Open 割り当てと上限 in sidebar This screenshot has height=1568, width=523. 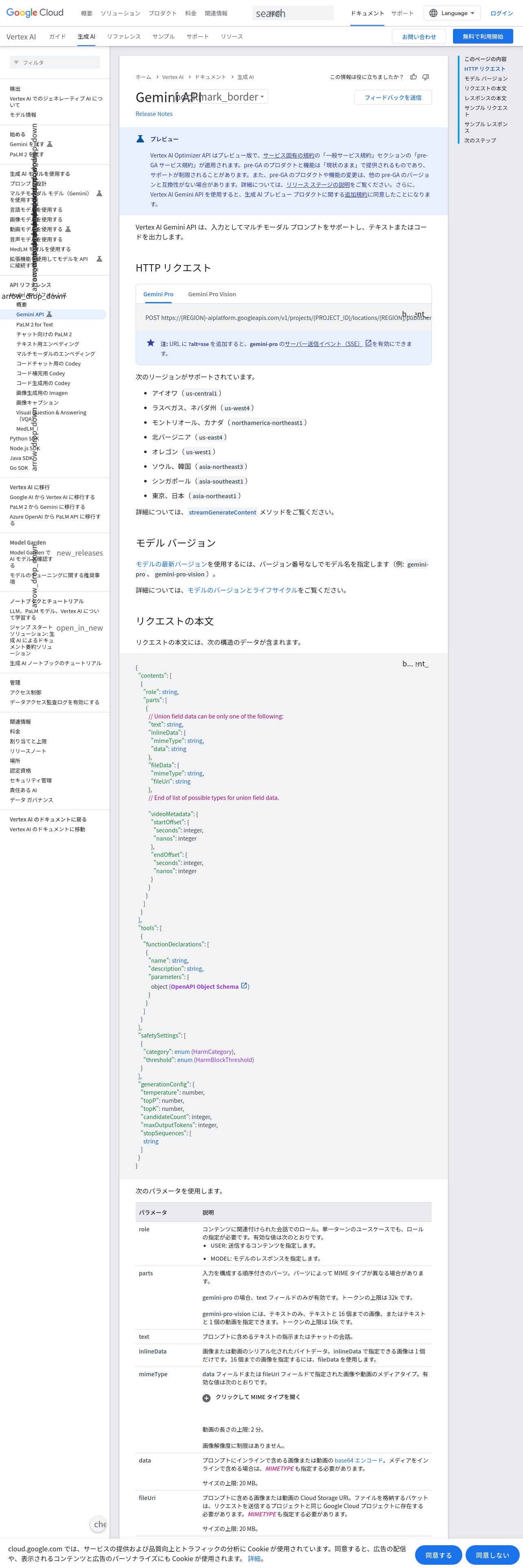[28, 741]
